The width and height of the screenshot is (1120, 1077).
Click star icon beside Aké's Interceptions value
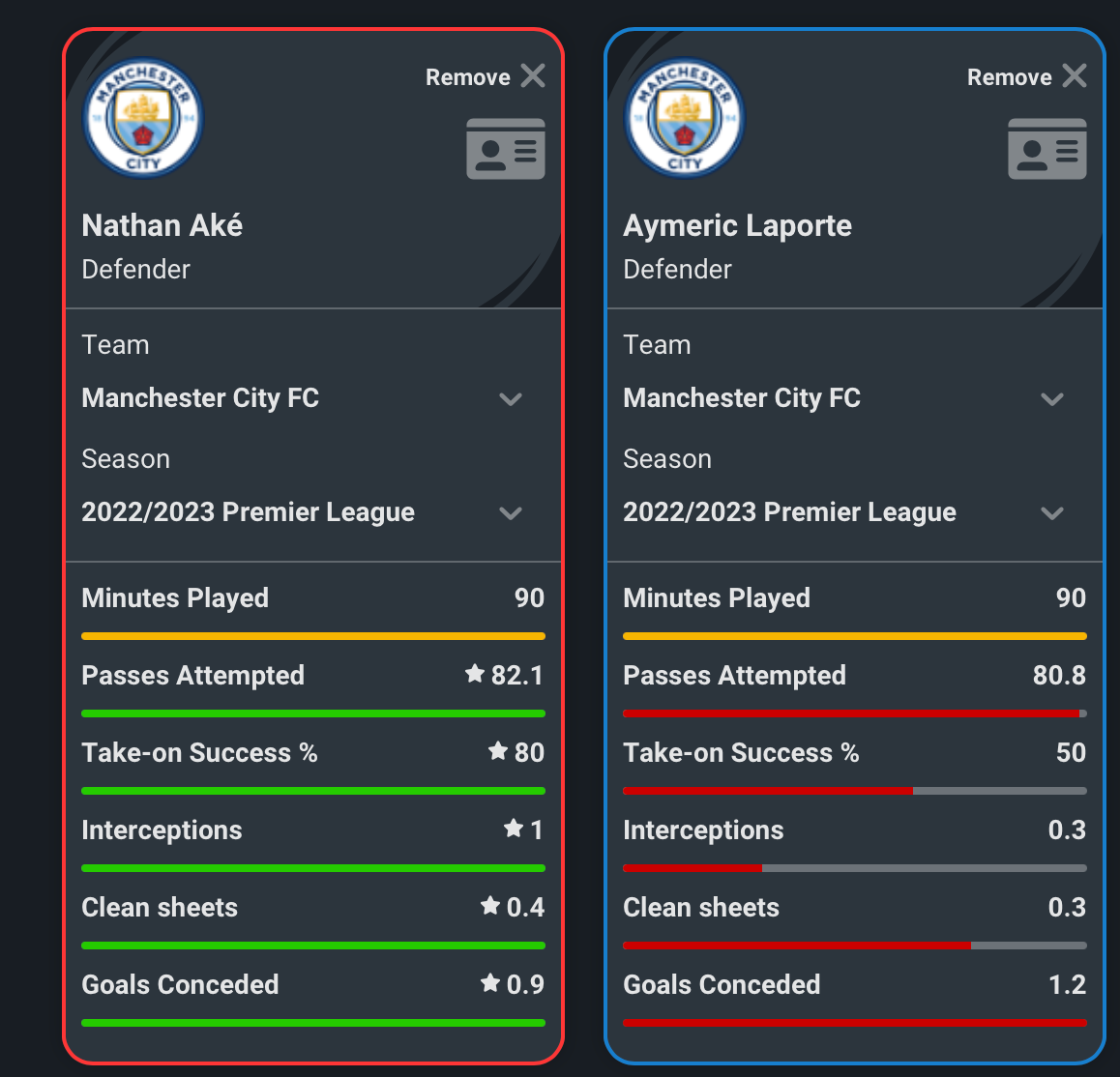click(514, 829)
